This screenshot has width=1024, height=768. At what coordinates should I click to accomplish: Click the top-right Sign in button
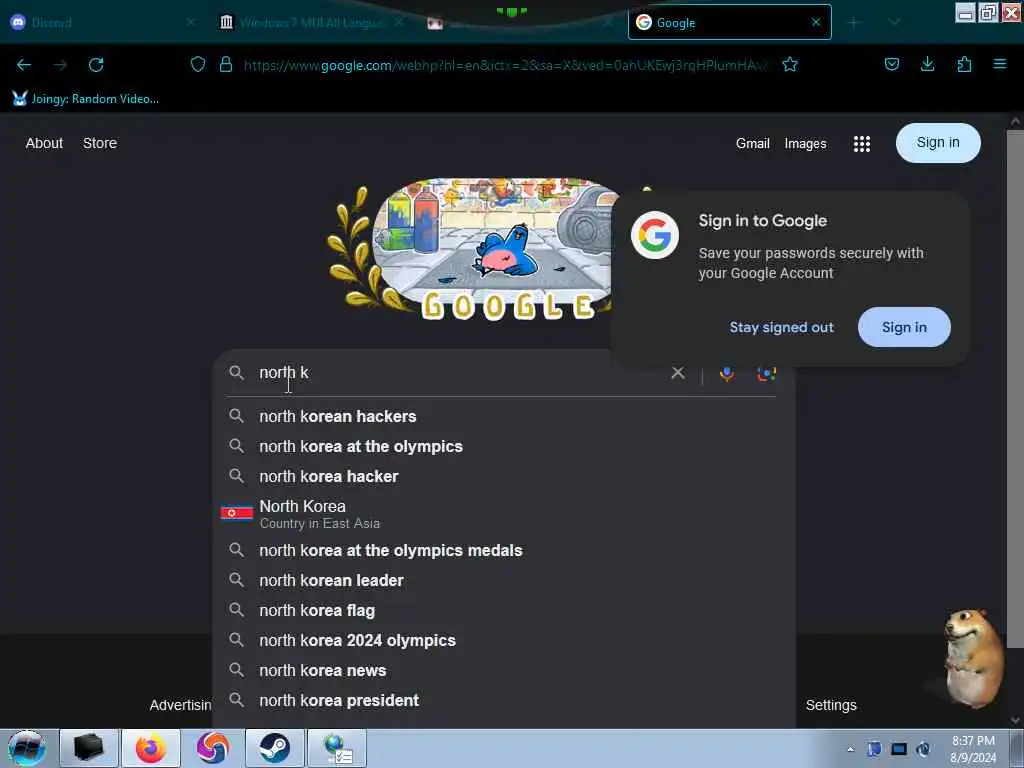(x=938, y=143)
